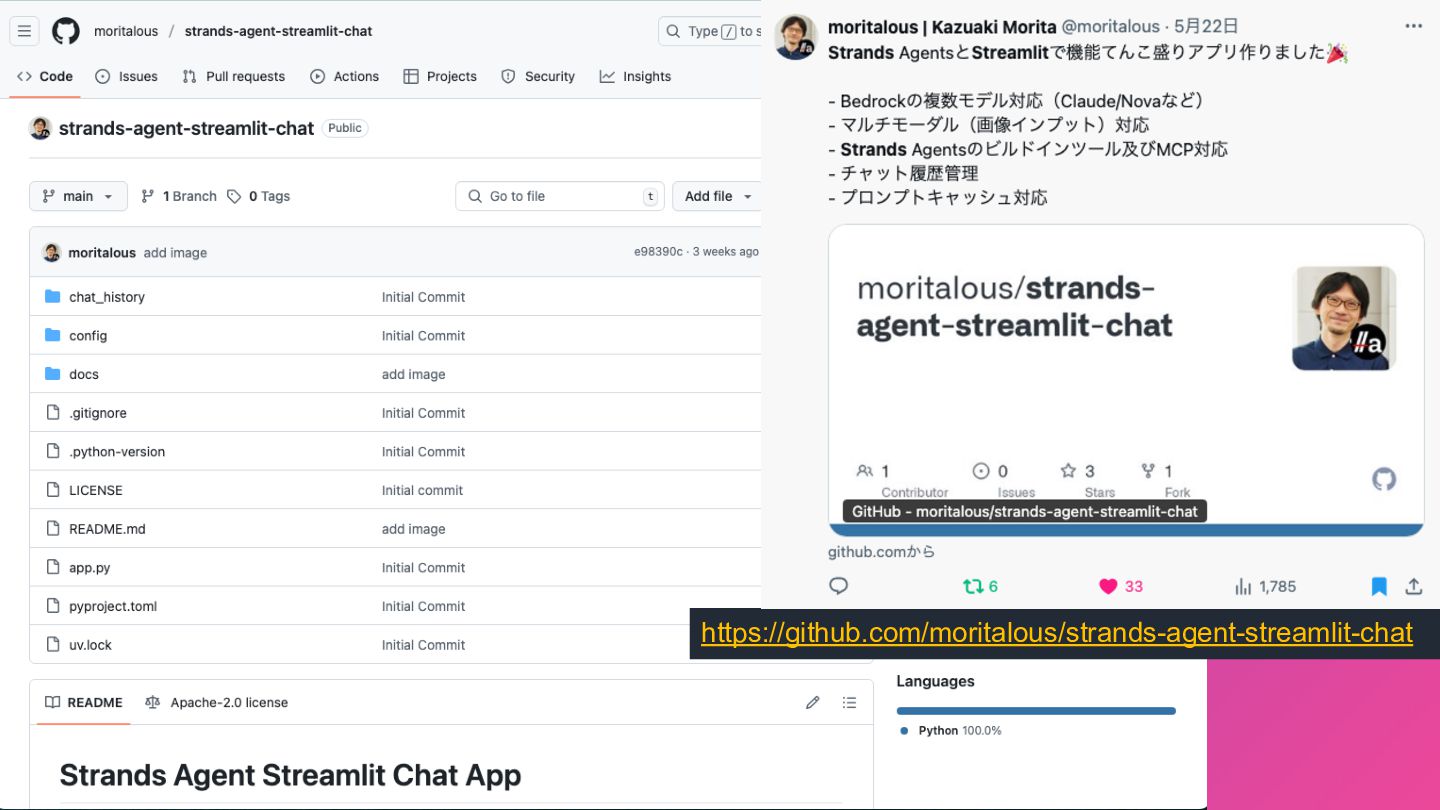Switch to the Projects tab

[440, 76]
